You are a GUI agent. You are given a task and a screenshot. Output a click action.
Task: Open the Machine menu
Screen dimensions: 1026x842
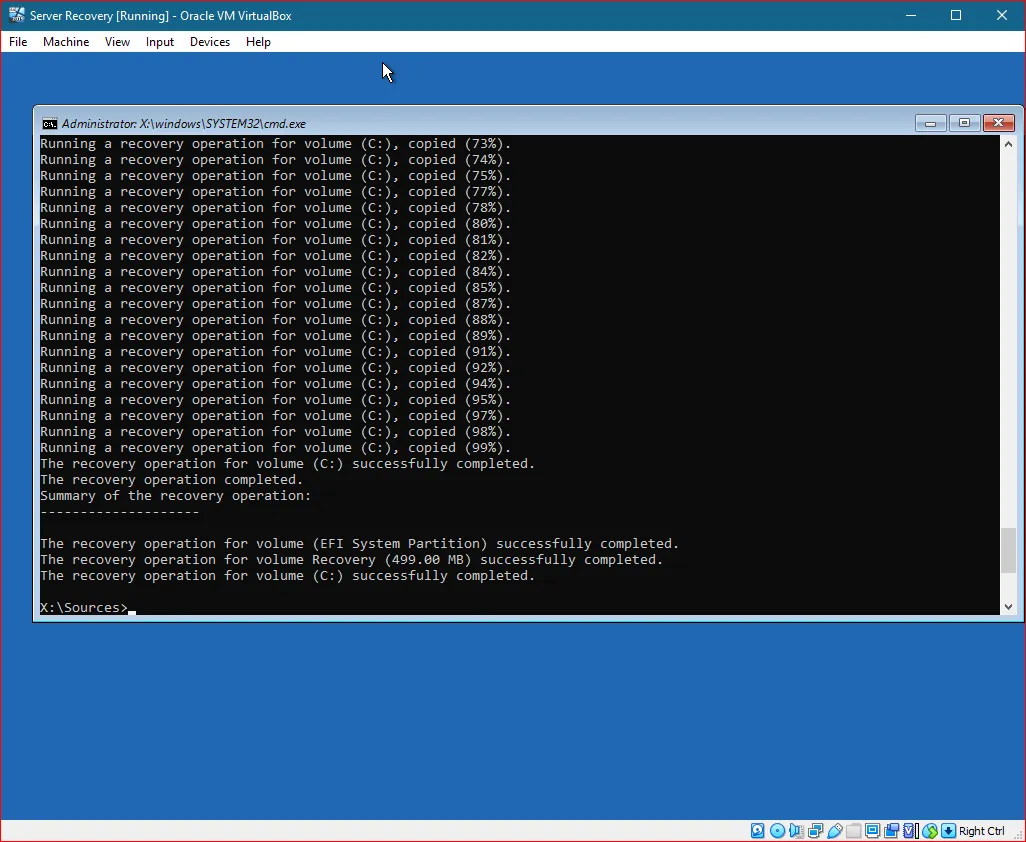pos(66,42)
